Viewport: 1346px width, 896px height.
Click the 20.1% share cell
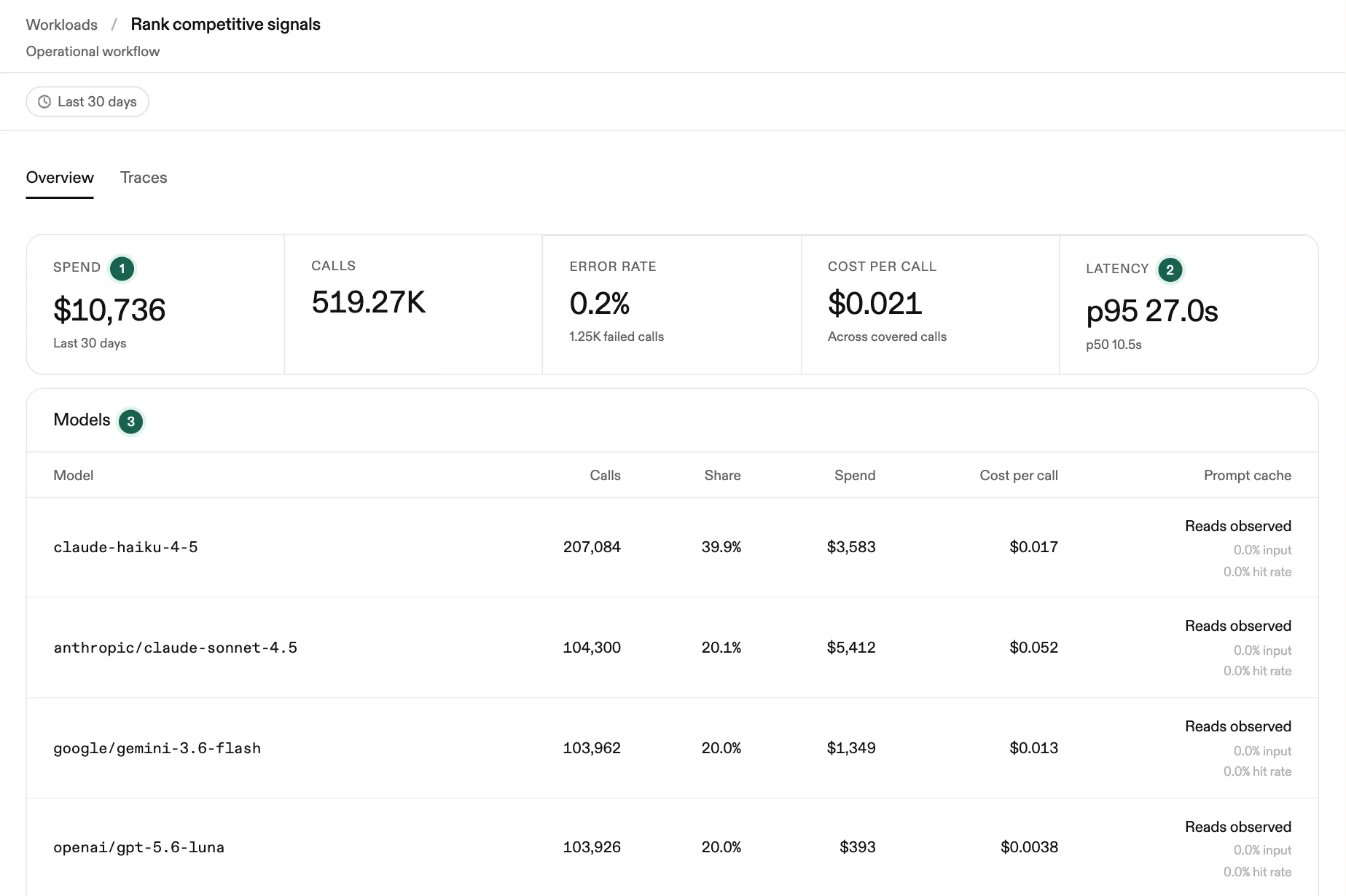721,648
